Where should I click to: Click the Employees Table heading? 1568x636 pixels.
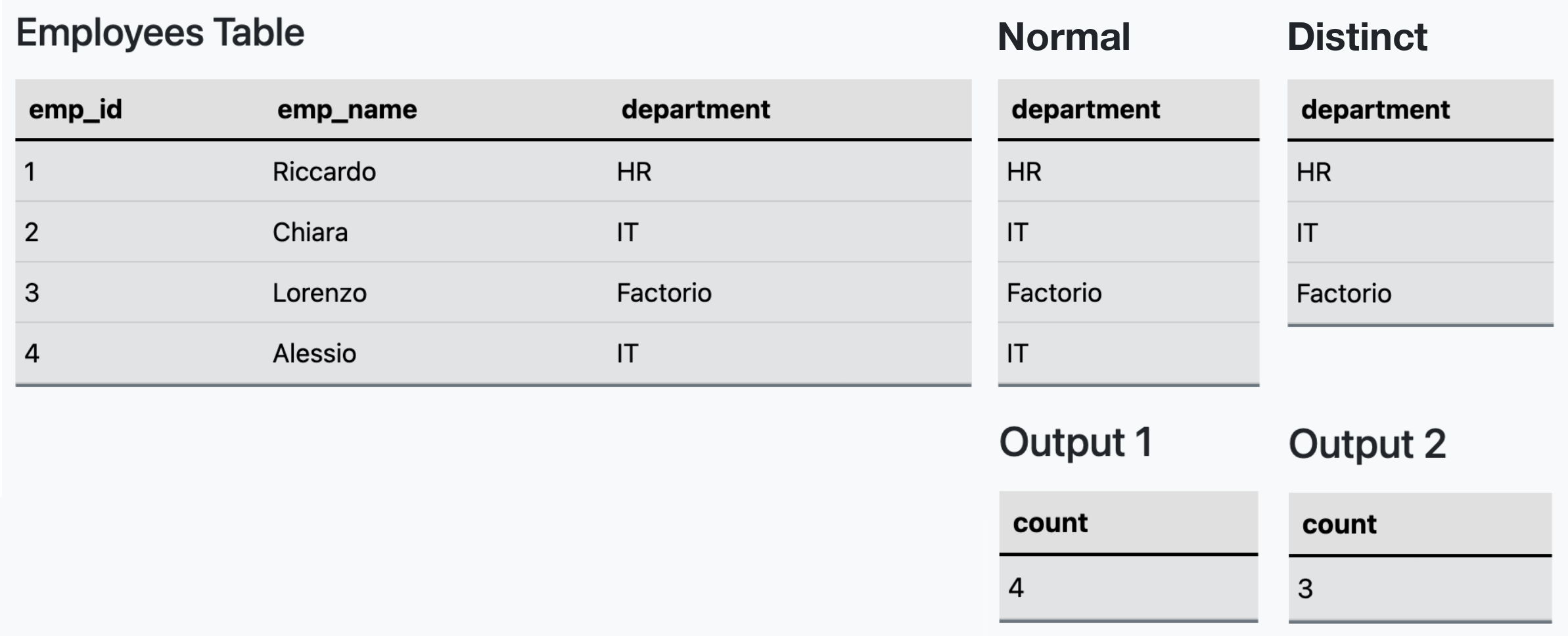coord(160,33)
